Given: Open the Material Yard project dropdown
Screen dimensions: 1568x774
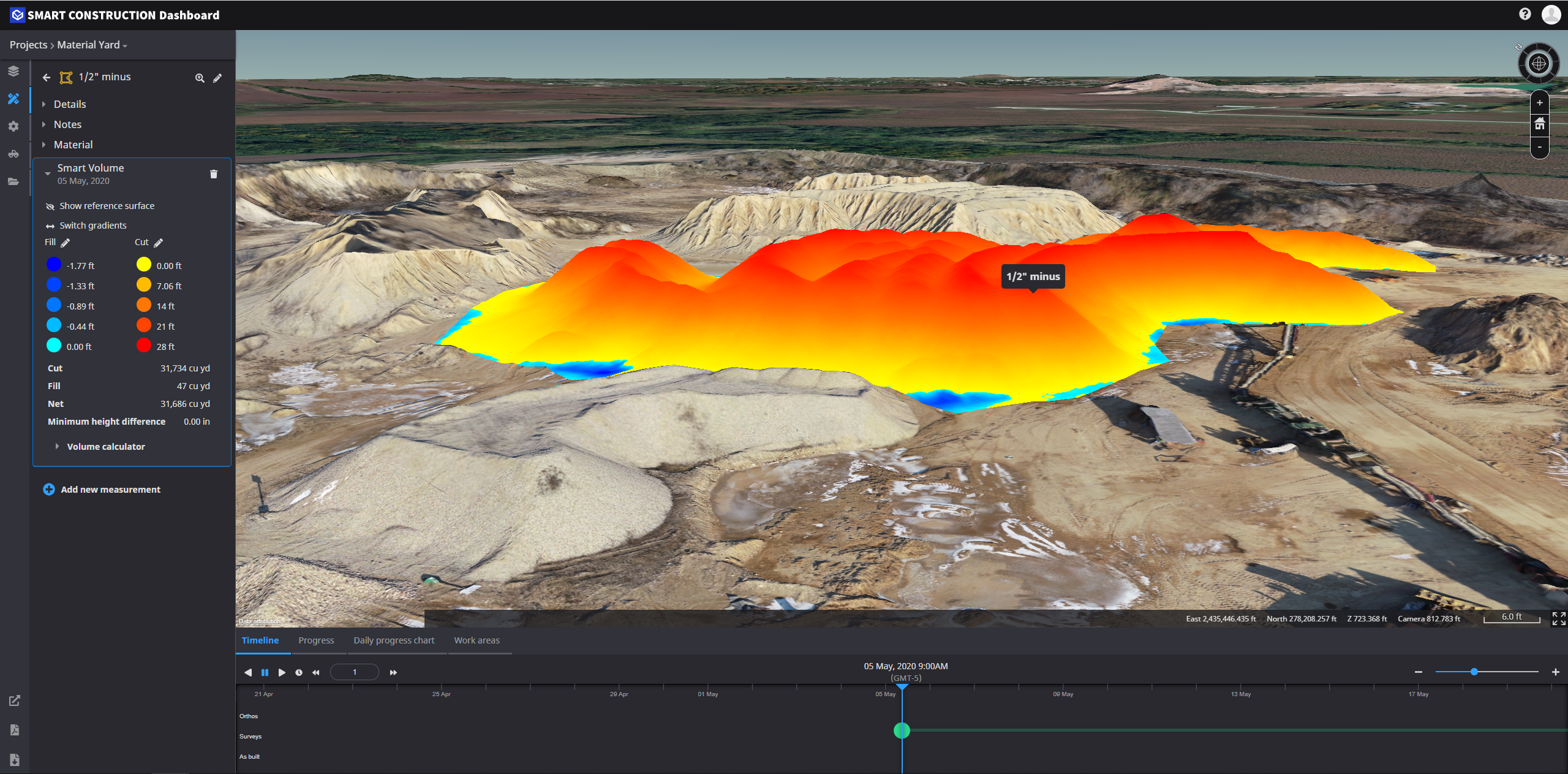Looking at the screenshot, I should click(x=92, y=45).
